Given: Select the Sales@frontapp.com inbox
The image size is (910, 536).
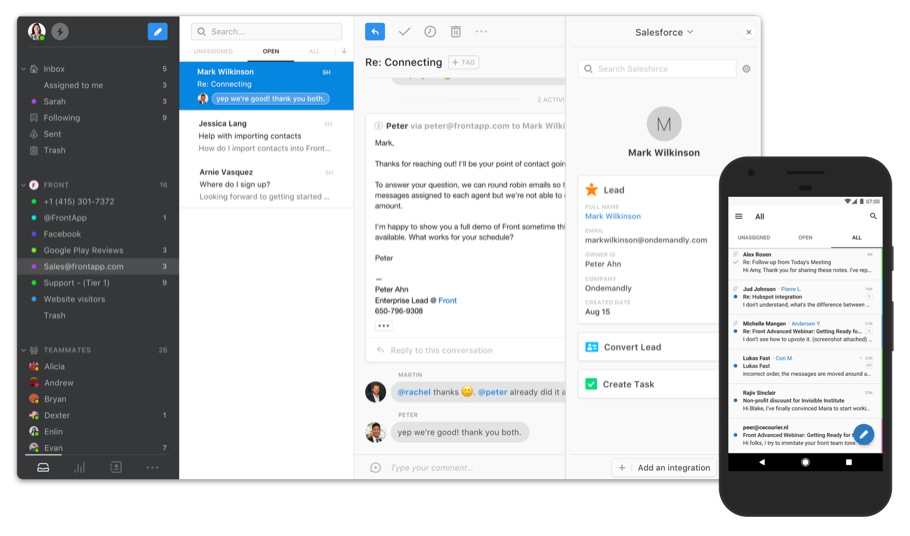Looking at the screenshot, I should (99, 267).
